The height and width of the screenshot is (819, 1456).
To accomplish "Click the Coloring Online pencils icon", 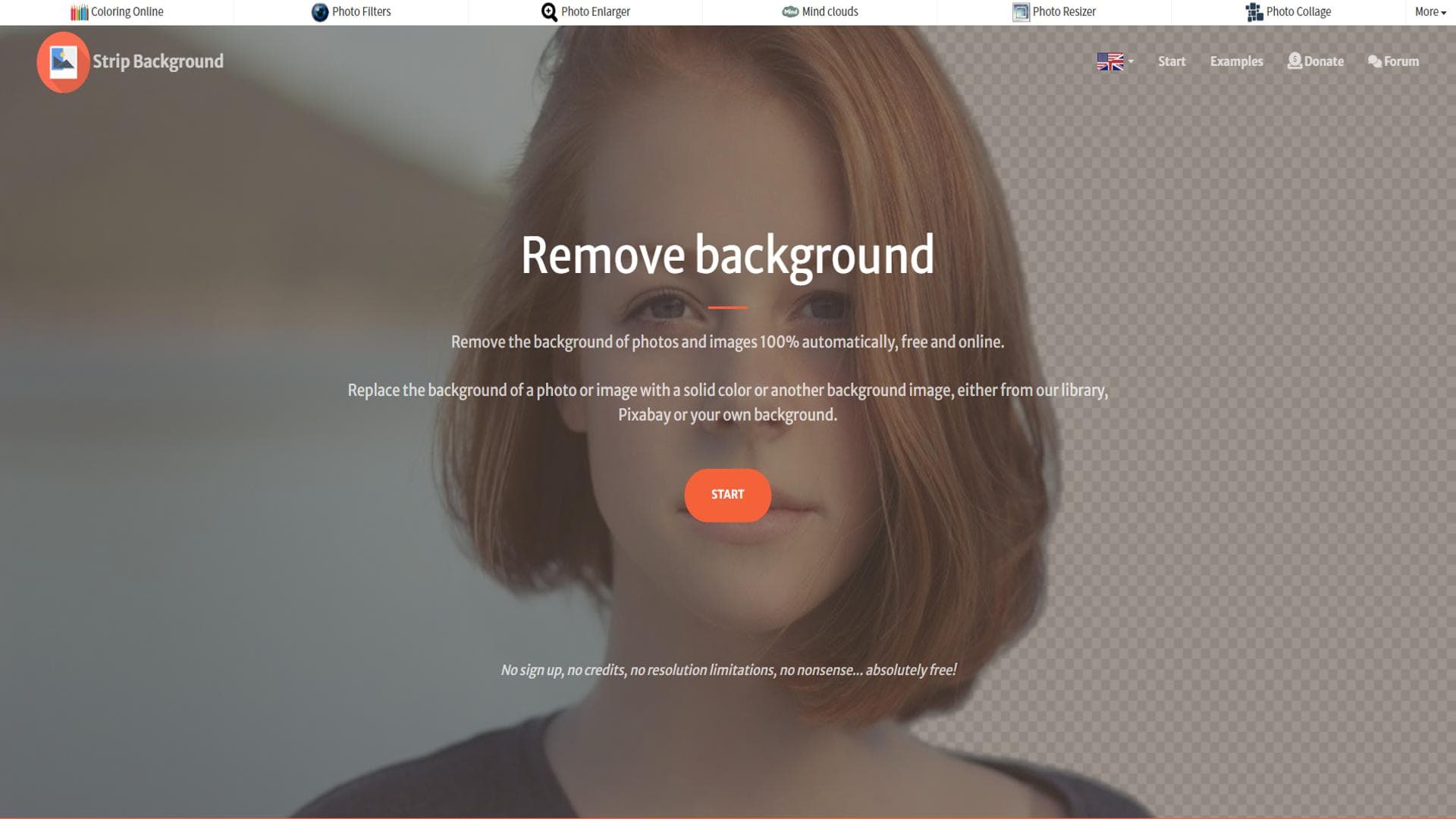I will pyautogui.click(x=79, y=12).
